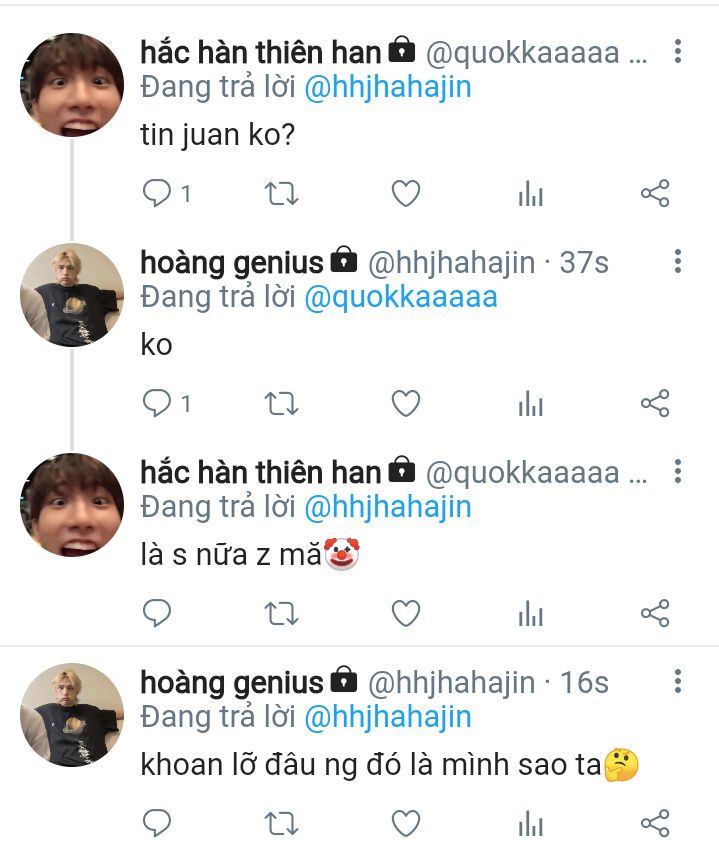Open more options on the "ko" tweet
This screenshot has height=853, width=719.
click(x=678, y=262)
